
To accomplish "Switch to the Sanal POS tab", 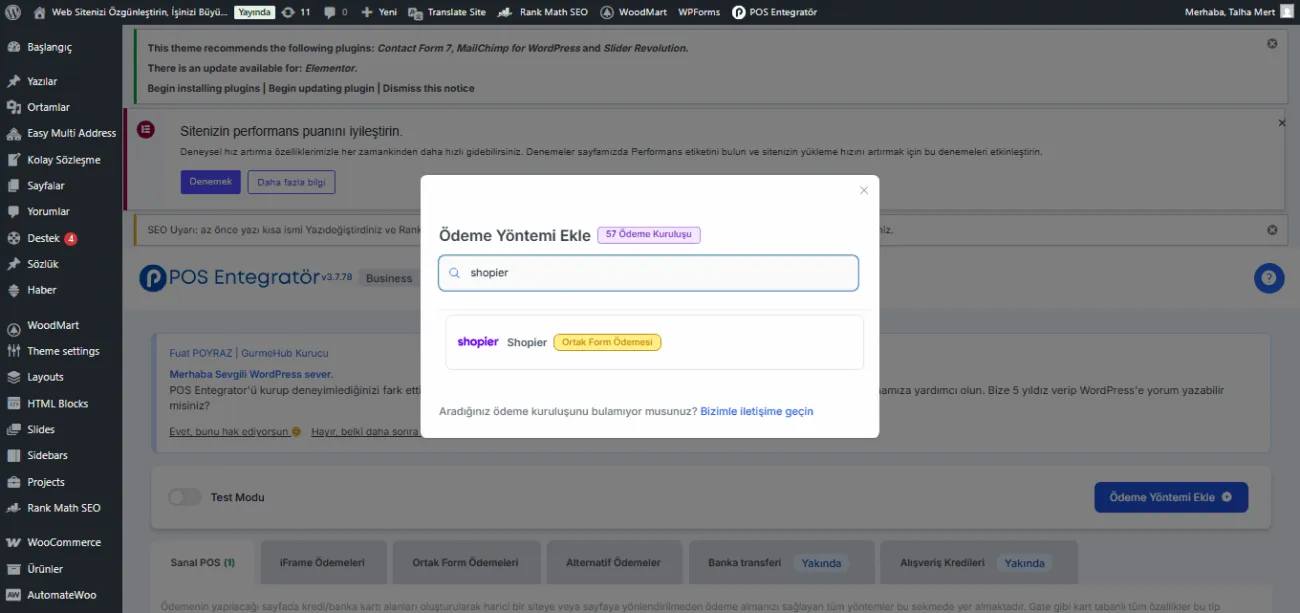I will coord(203,563).
